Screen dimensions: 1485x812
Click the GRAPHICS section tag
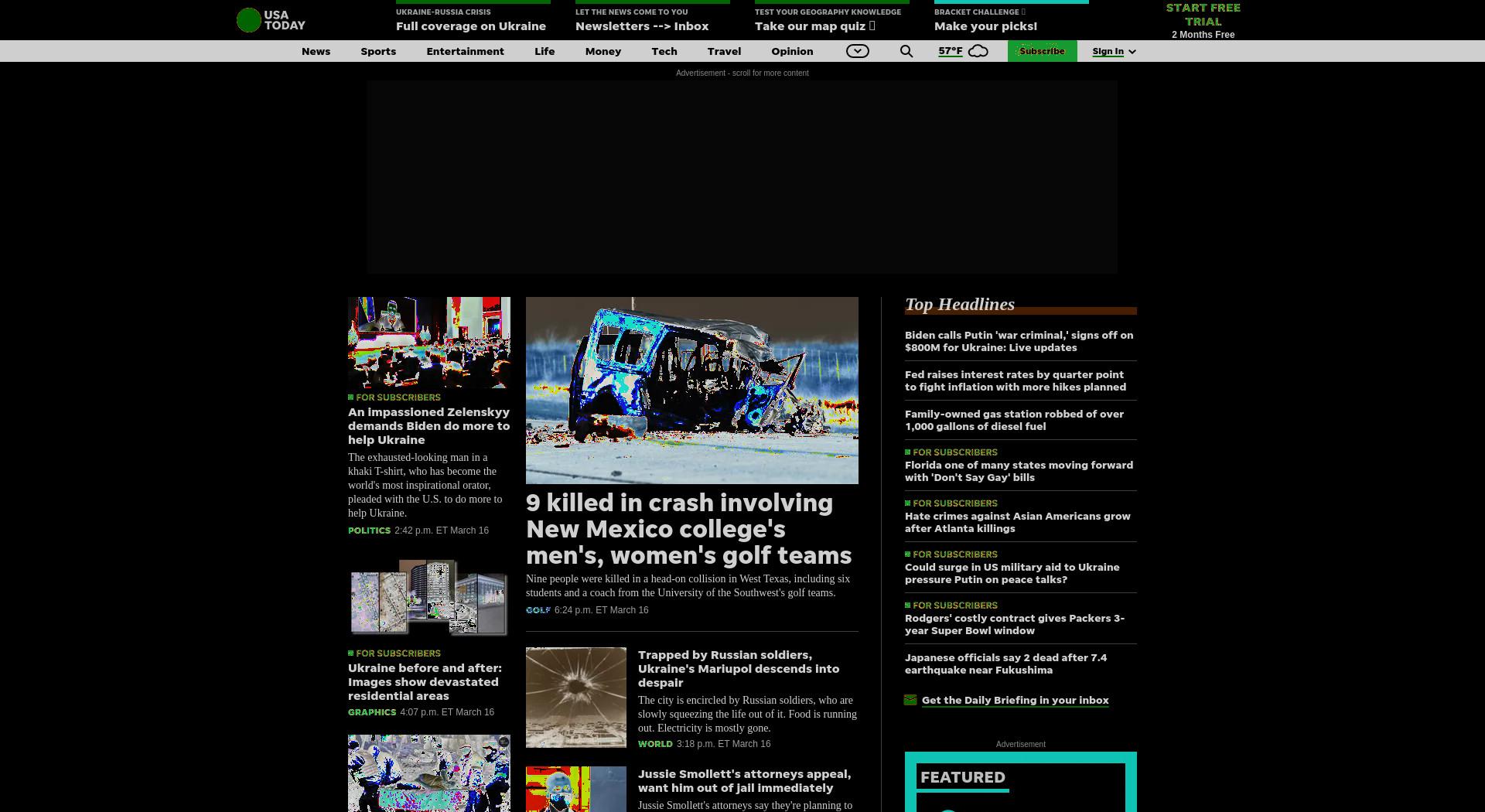[x=372, y=712]
